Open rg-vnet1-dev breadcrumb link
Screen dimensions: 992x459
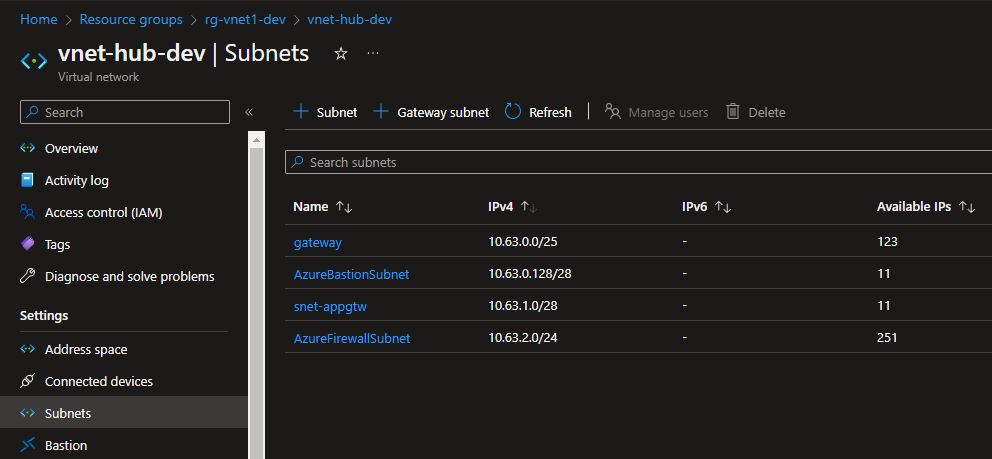[245, 20]
